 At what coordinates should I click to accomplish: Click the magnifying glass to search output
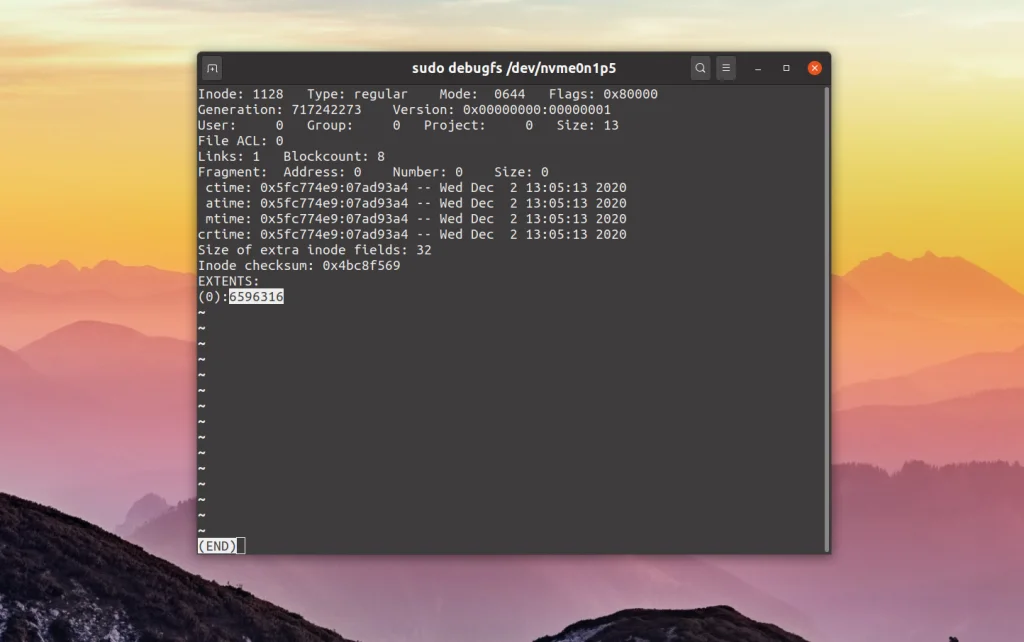coord(700,67)
